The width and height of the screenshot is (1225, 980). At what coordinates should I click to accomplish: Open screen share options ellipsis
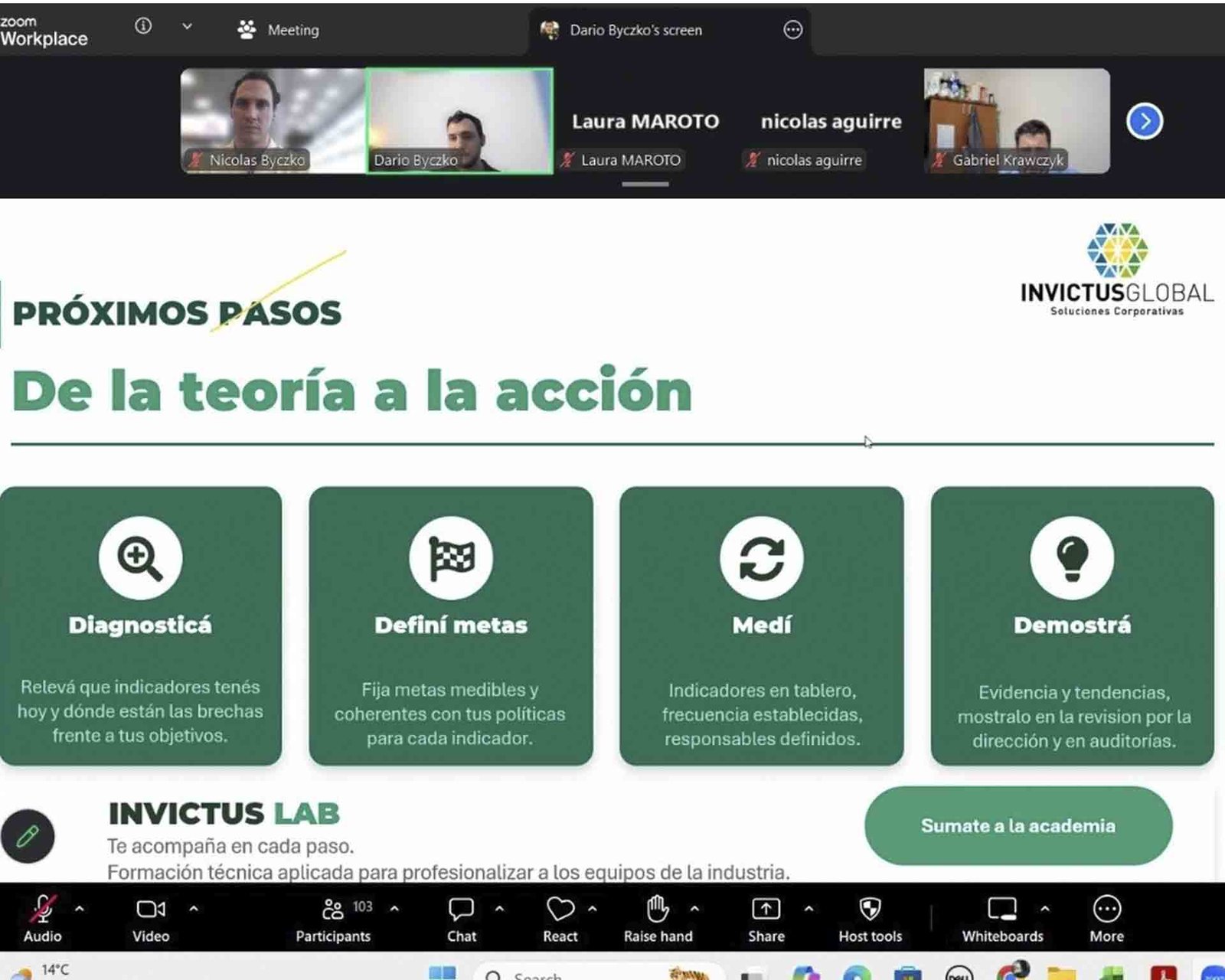(x=793, y=30)
